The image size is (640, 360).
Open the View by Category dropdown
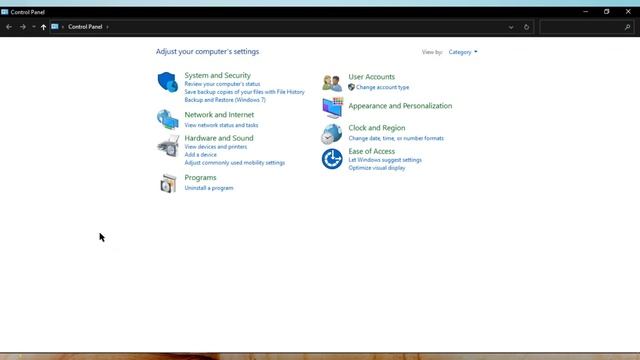(463, 52)
